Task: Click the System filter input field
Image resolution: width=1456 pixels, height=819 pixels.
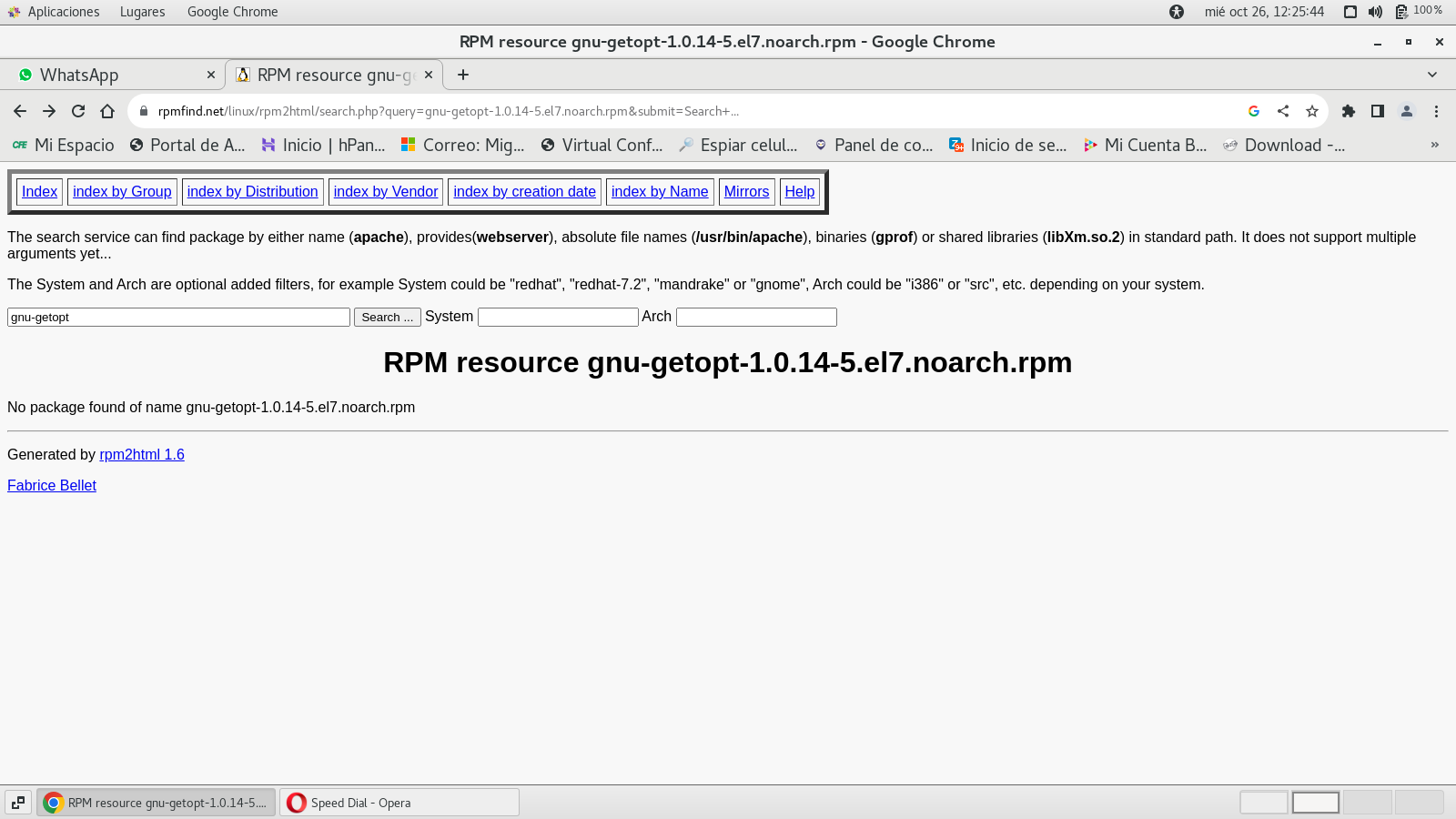Action: 558,317
